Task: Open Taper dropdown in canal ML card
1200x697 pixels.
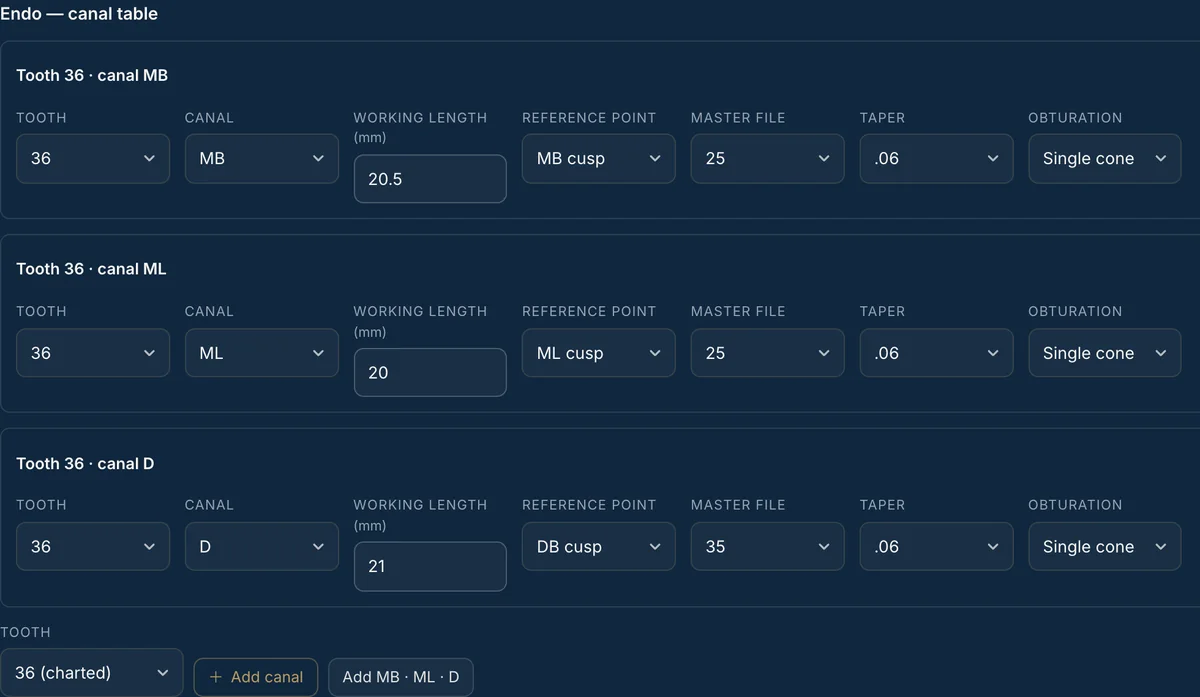Action: pyautogui.click(x=936, y=353)
